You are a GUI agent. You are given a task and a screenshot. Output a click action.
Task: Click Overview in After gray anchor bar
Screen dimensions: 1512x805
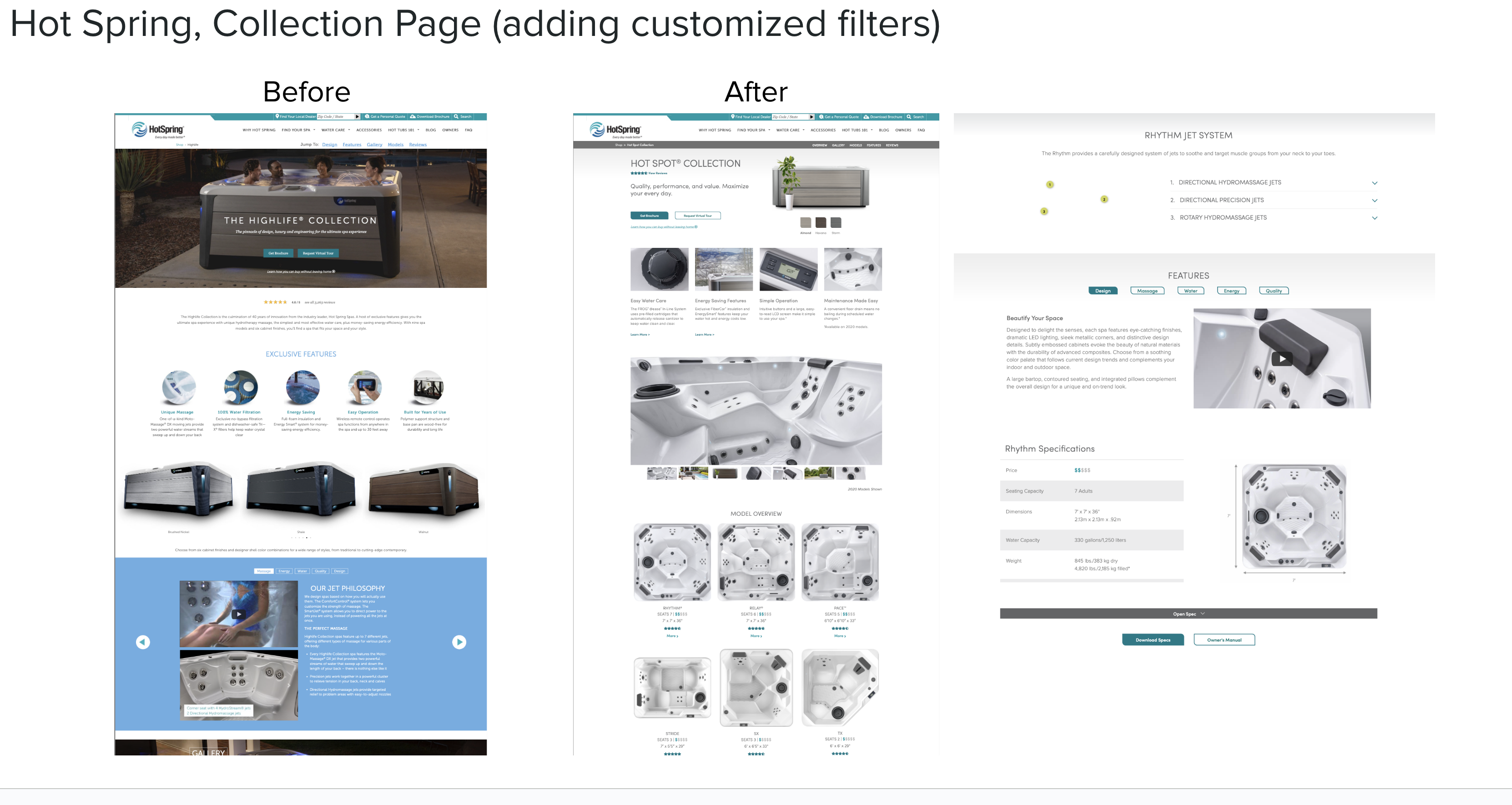click(x=819, y=145)
